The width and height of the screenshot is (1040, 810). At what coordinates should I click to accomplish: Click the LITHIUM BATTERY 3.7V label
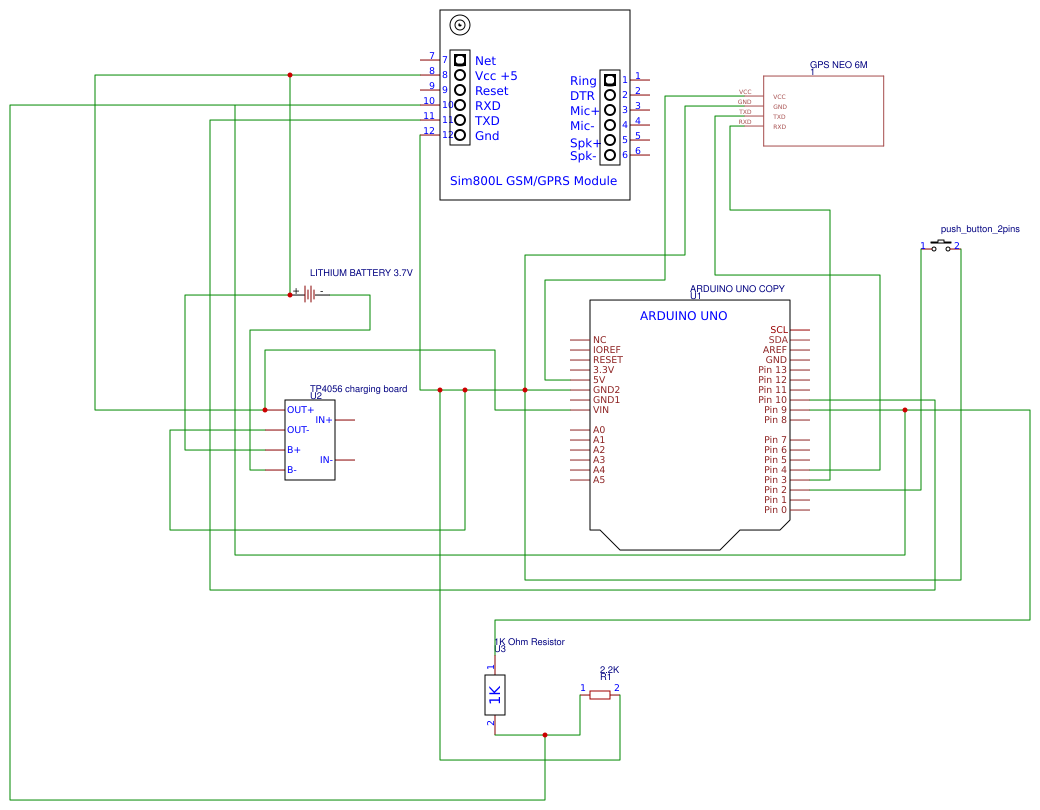point(361,273)
